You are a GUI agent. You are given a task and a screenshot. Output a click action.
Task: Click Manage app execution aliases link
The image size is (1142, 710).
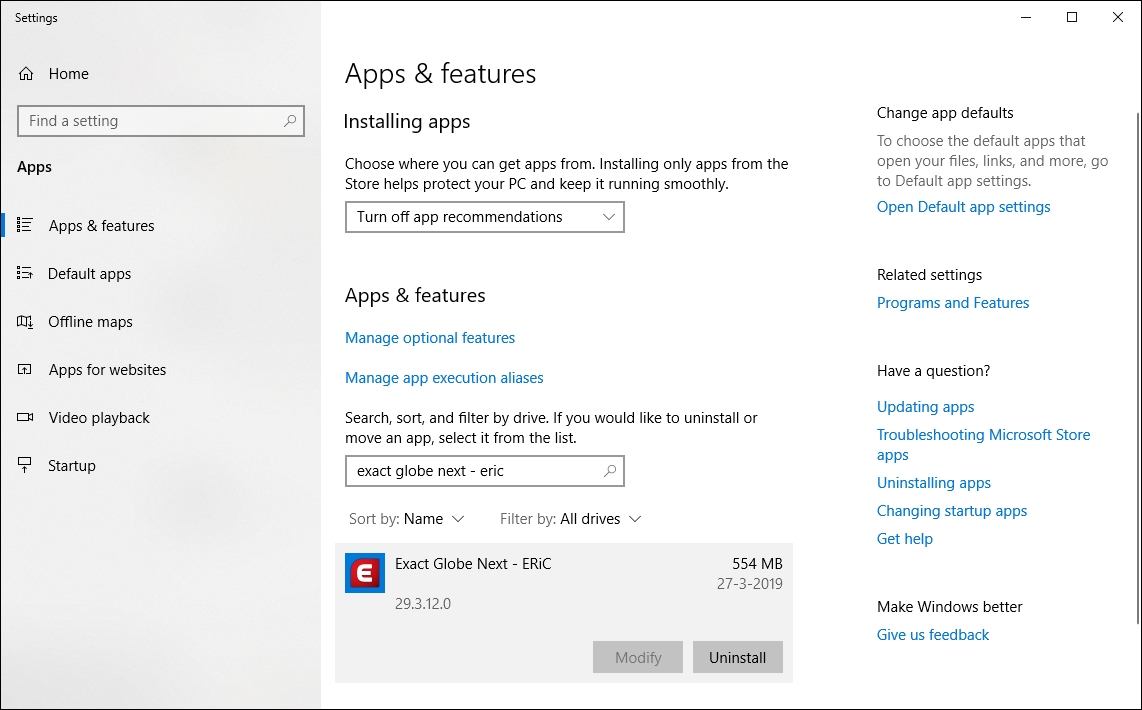[444, 378]
